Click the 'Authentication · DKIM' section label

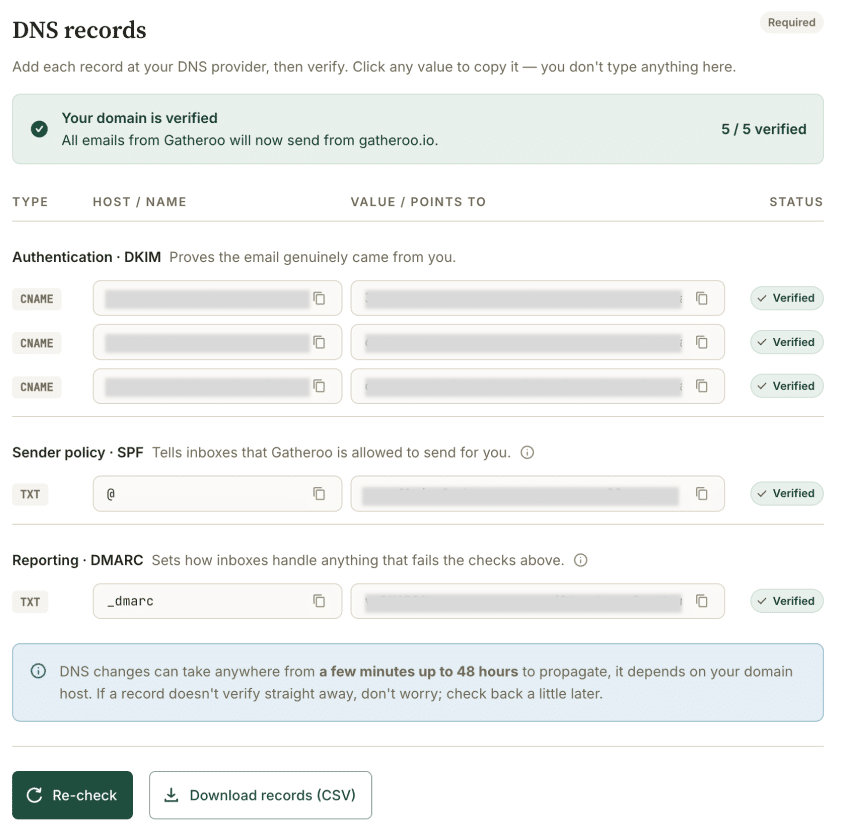click(87, 257)
